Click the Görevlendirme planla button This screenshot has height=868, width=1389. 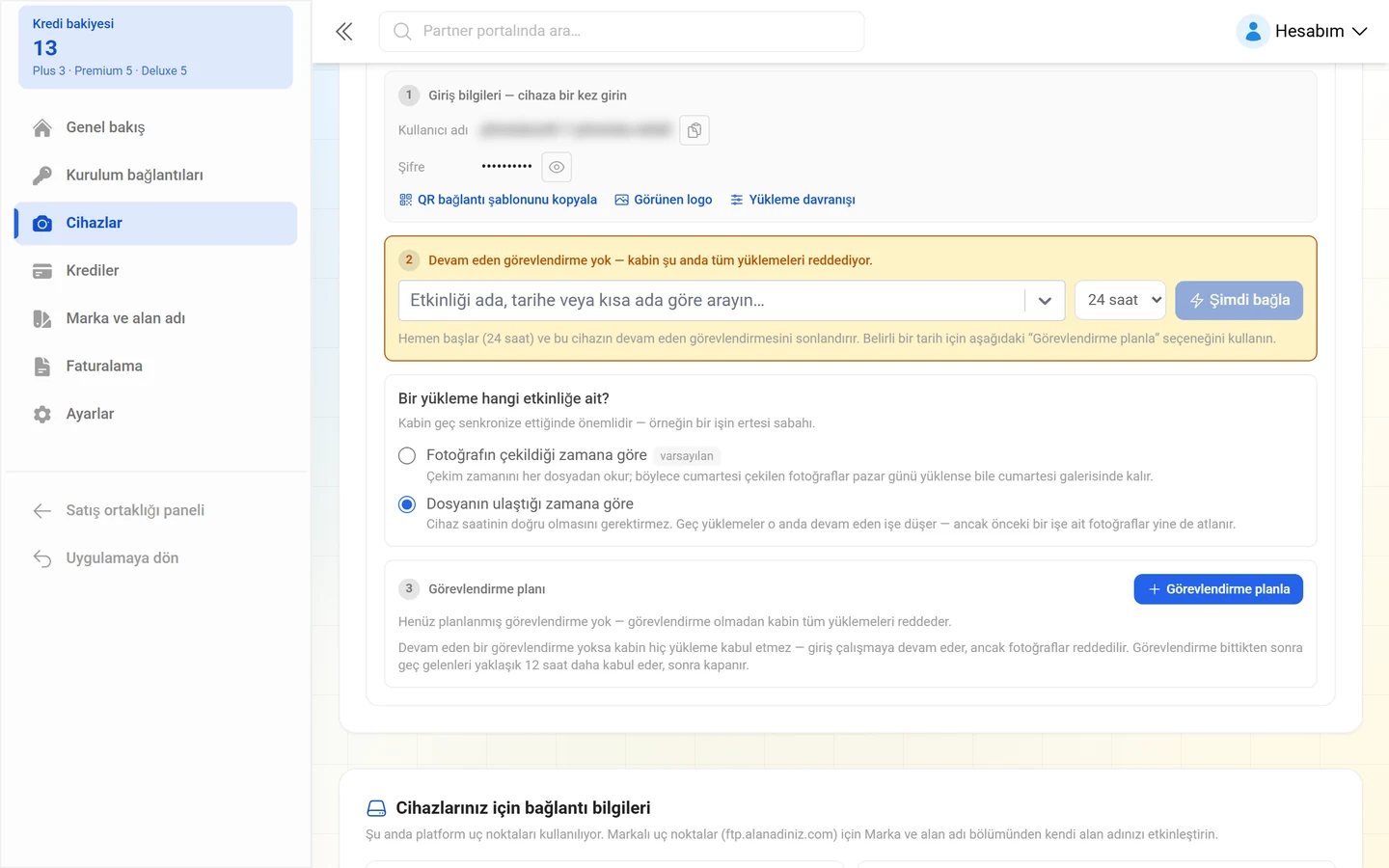[1218, 589]
